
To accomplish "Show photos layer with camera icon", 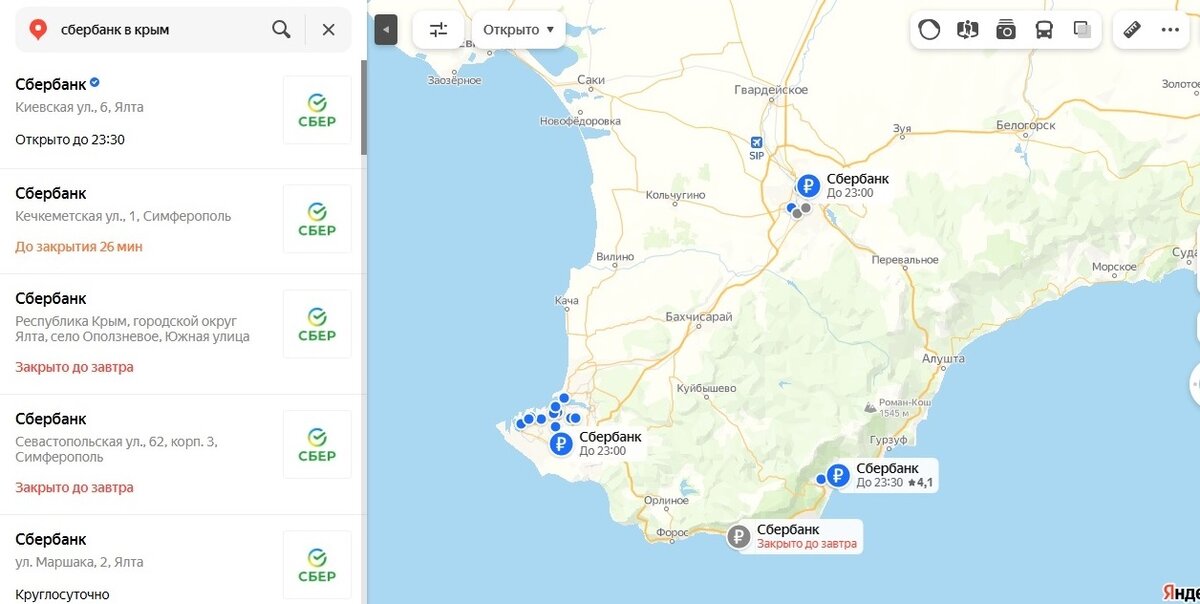I will click(x=1005, y=29).
